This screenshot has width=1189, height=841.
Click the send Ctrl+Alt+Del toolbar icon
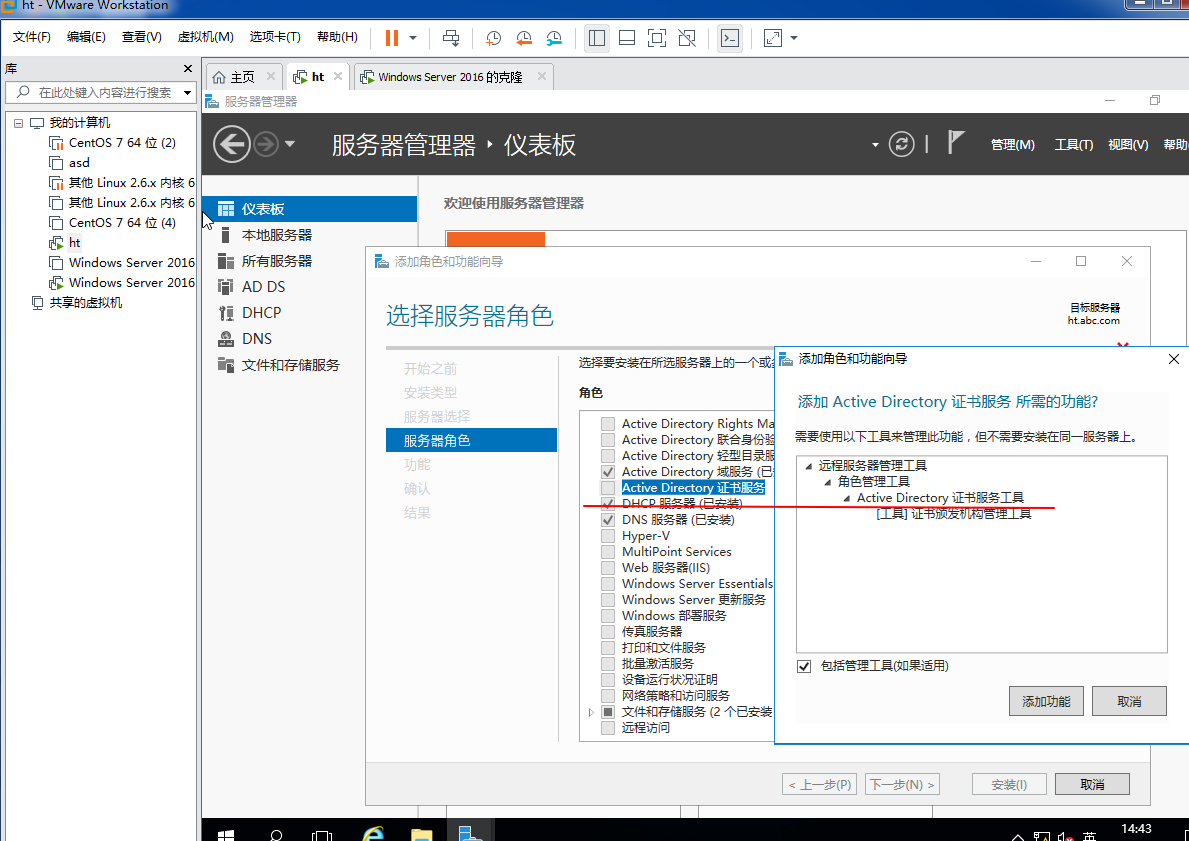coord(451,38)
